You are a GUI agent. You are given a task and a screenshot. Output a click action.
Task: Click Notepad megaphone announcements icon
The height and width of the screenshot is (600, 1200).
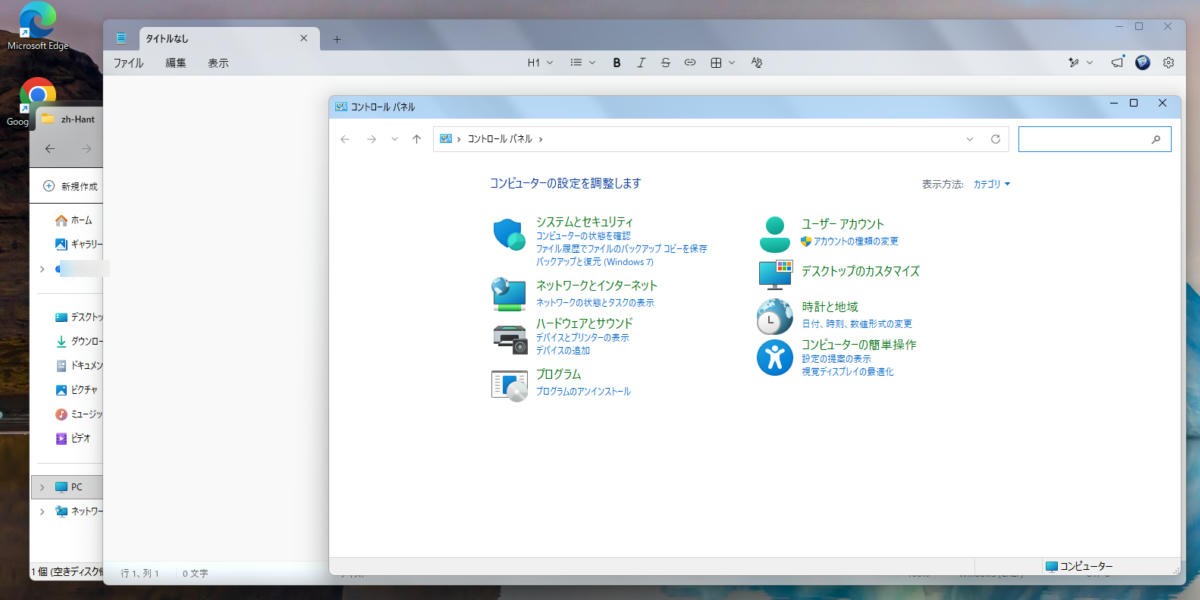(1117, 62)
